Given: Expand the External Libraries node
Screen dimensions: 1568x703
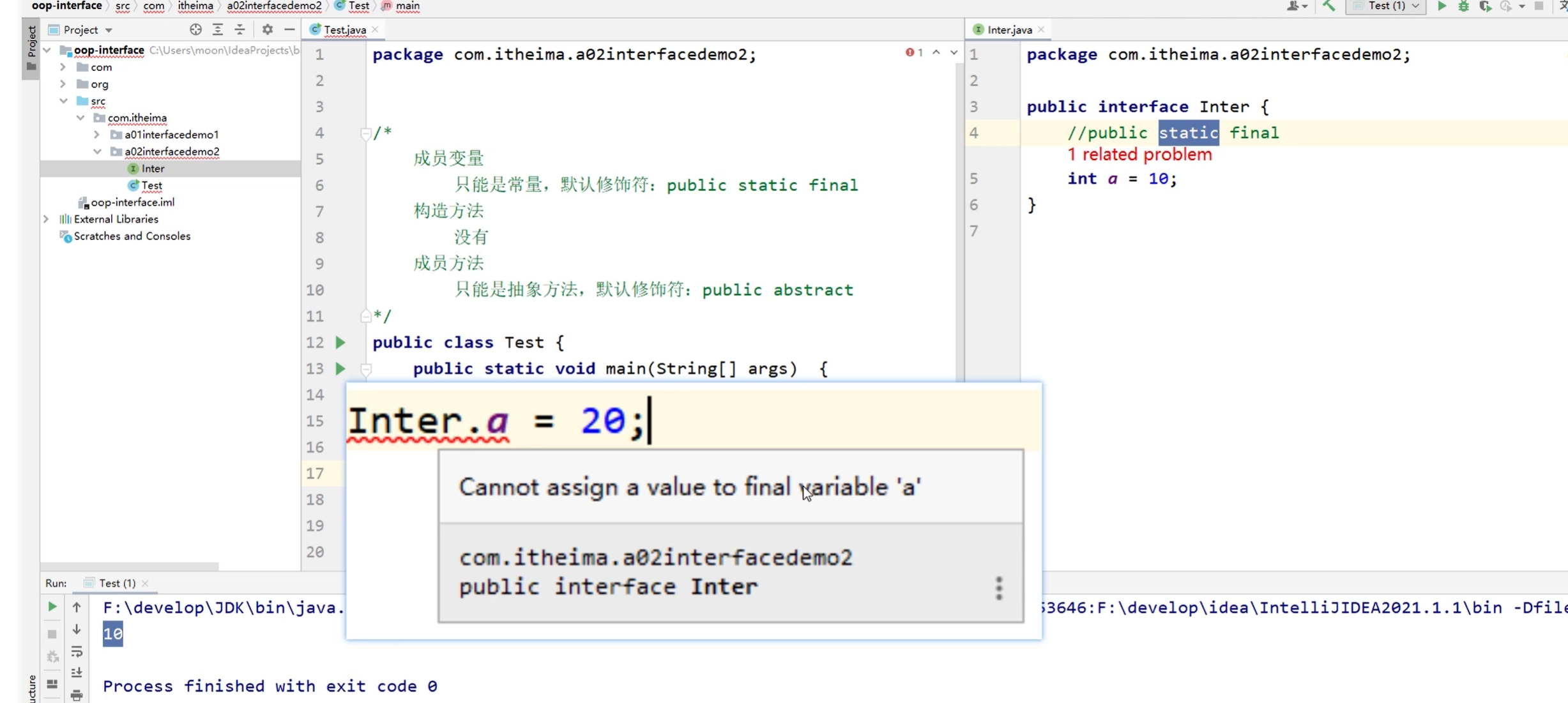Looking at the screenshot, I should (46, 219).
